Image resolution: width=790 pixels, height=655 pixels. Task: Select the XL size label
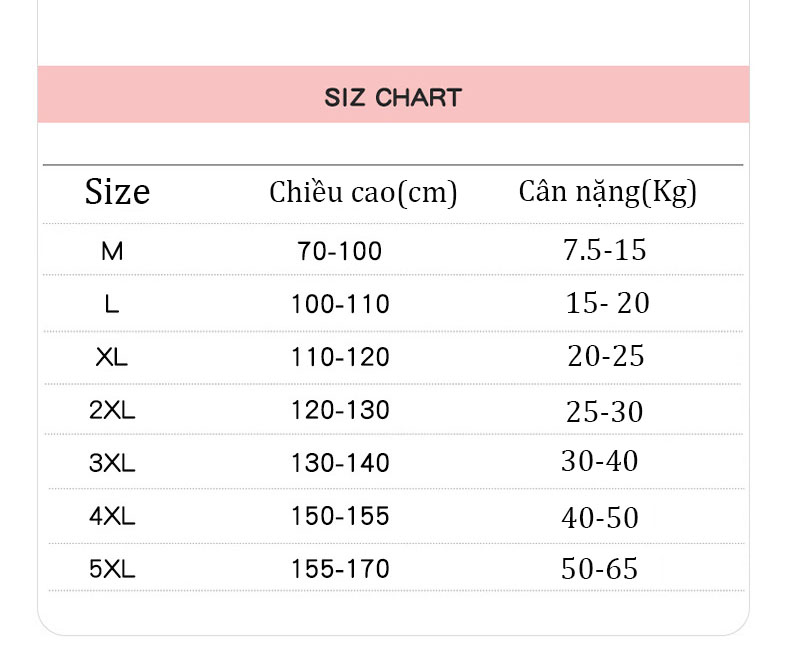point(112,357)
